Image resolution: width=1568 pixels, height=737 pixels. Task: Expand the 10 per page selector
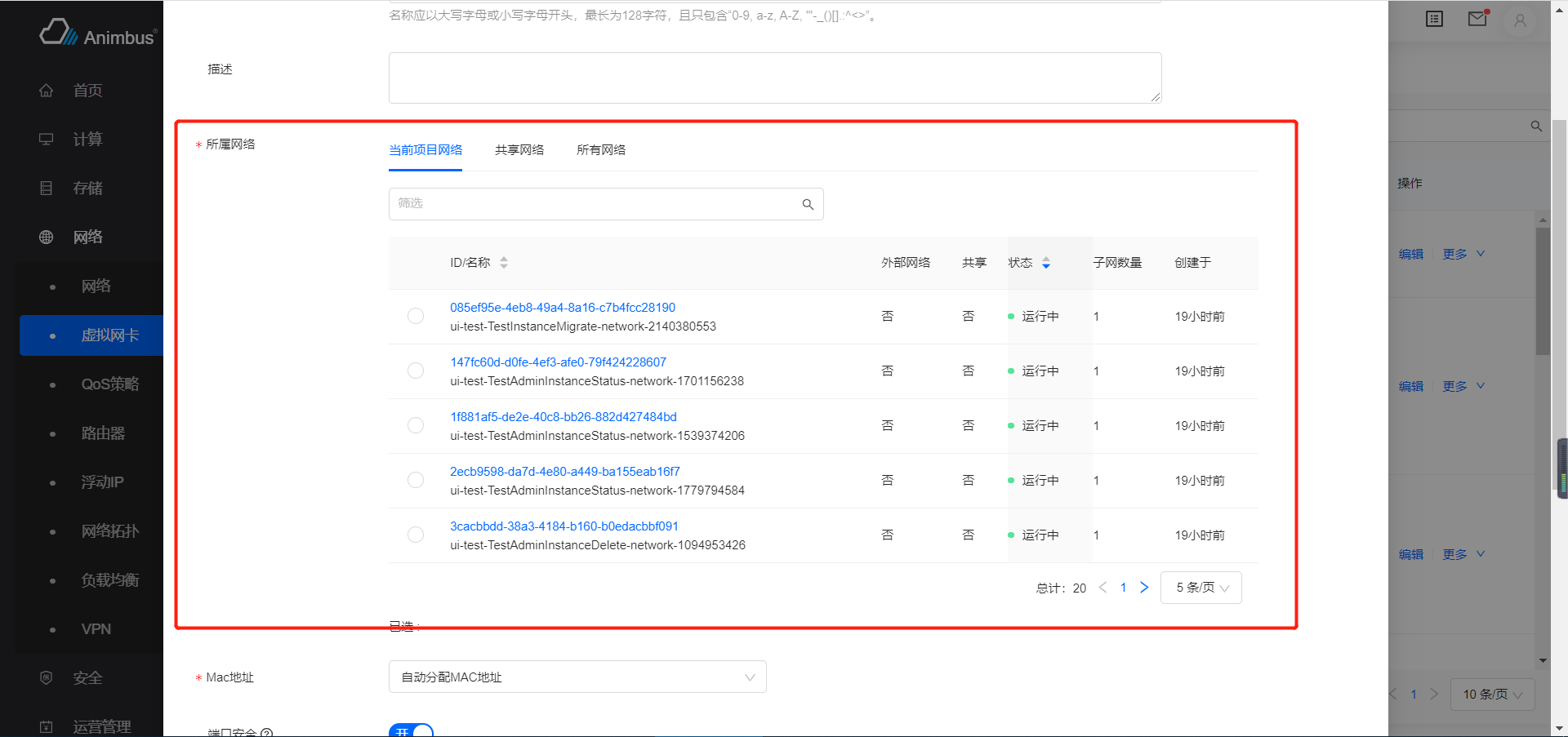pos(1493,695)
